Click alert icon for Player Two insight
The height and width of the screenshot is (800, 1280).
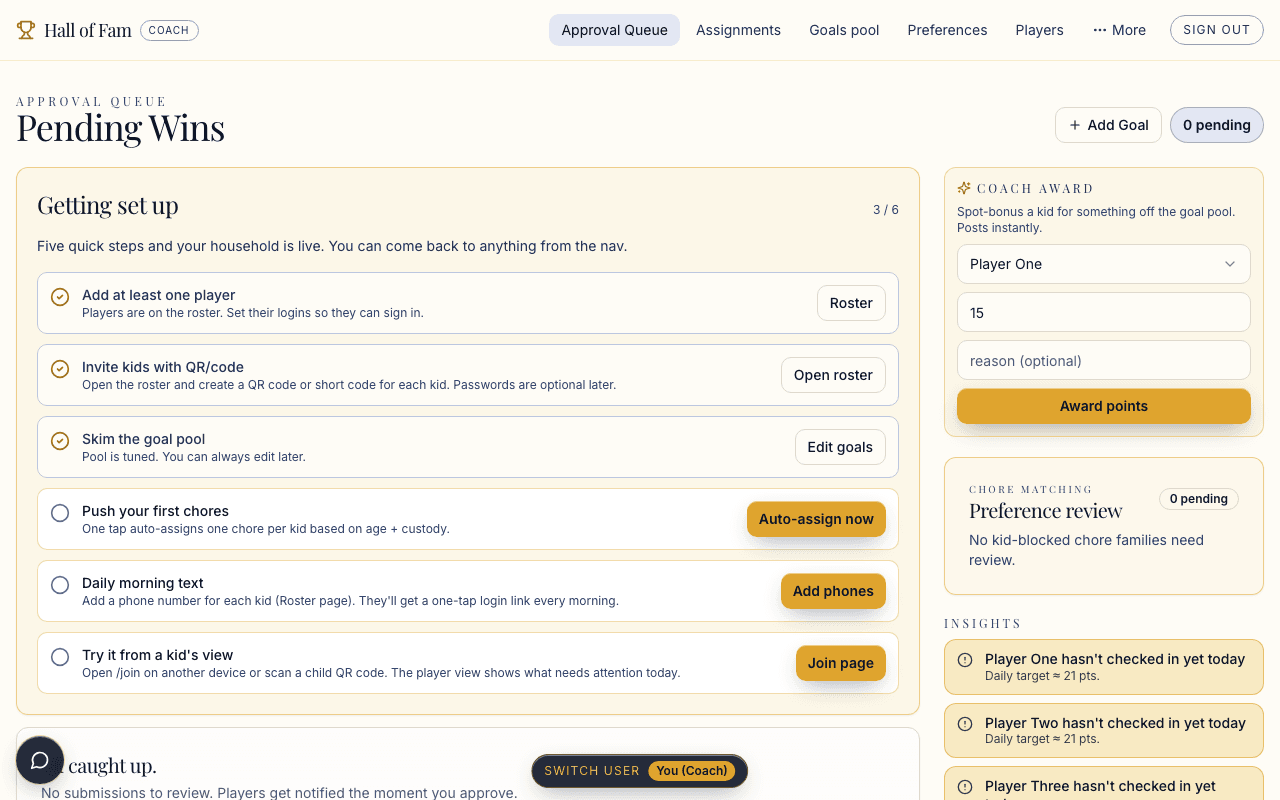pyautogui.click(x=965, y=724)
